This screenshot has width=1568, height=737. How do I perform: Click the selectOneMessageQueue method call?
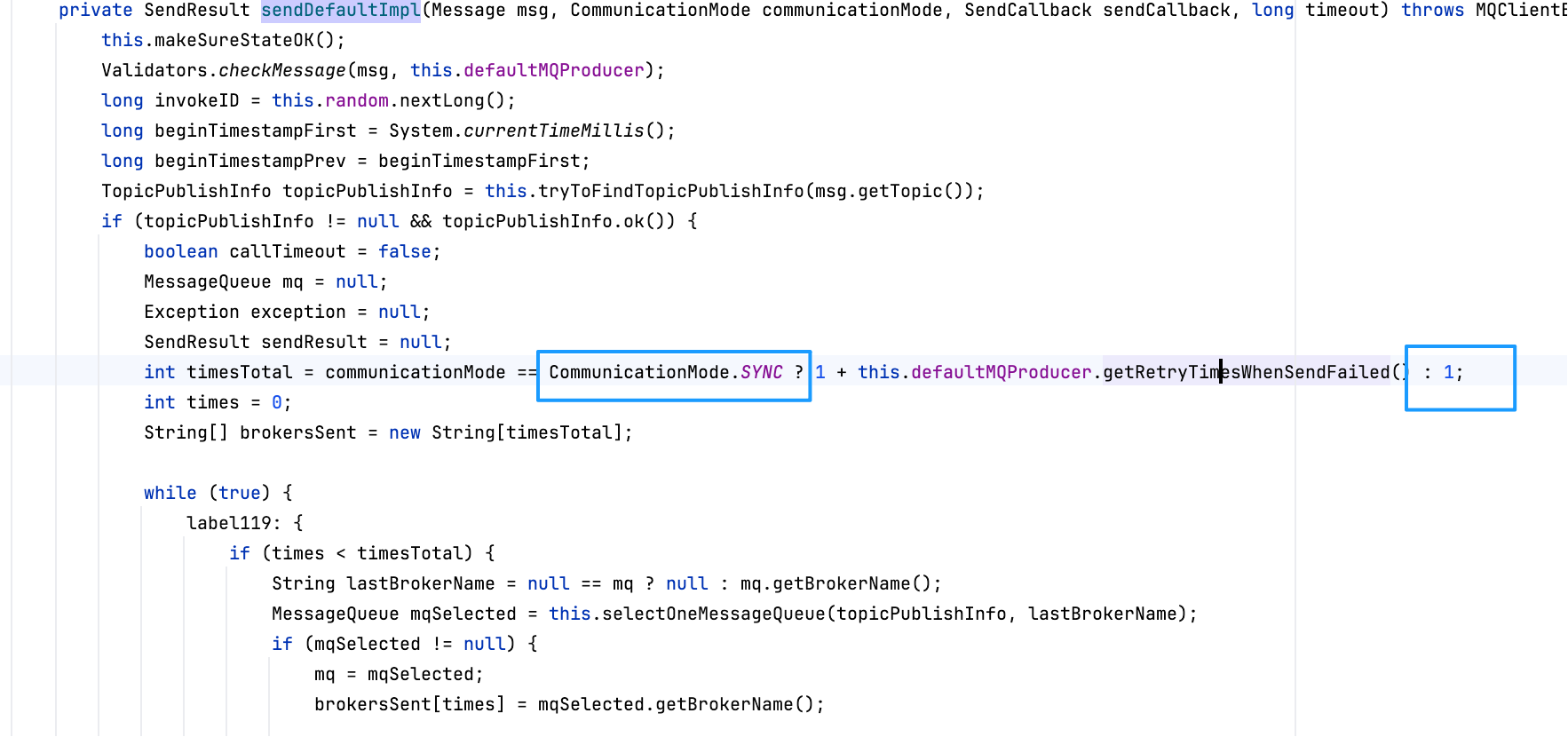point(714,614)
